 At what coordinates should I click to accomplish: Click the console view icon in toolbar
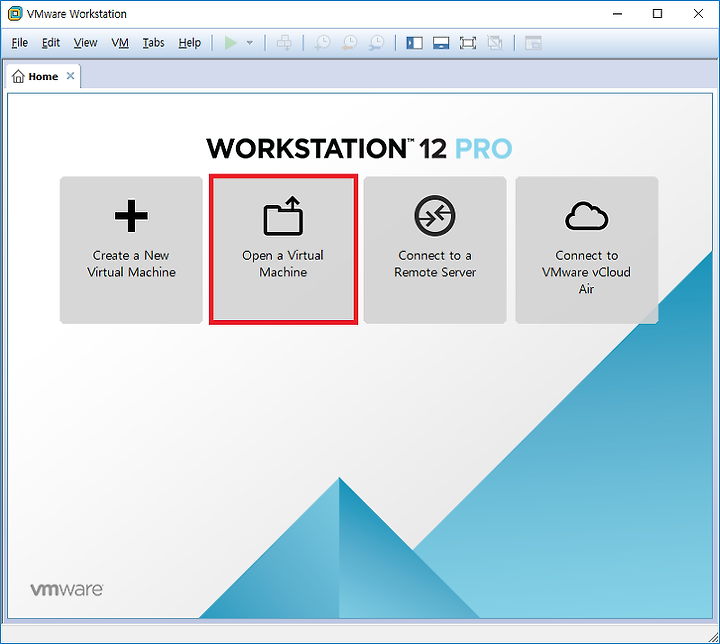coord(533,43)
